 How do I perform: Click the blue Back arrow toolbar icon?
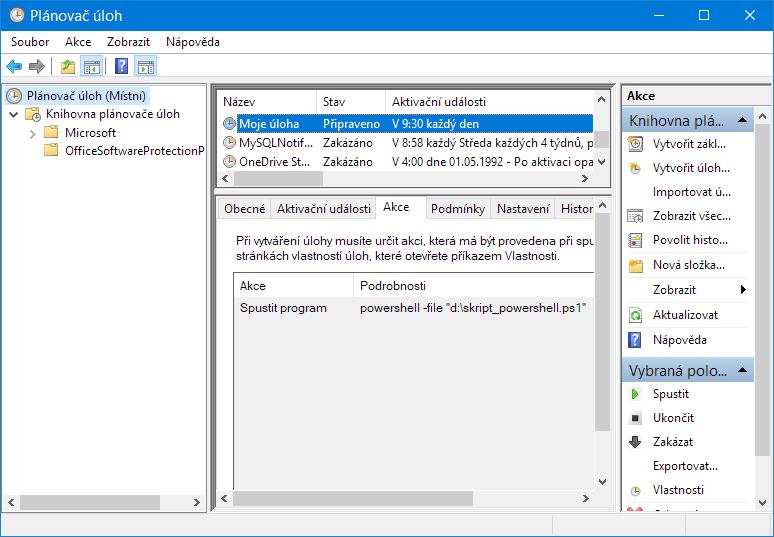click(14, 67)
